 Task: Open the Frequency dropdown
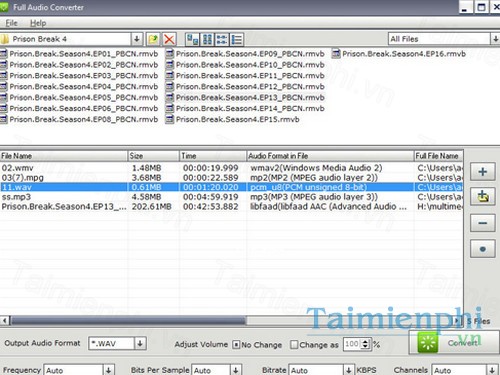click(109, 370)
